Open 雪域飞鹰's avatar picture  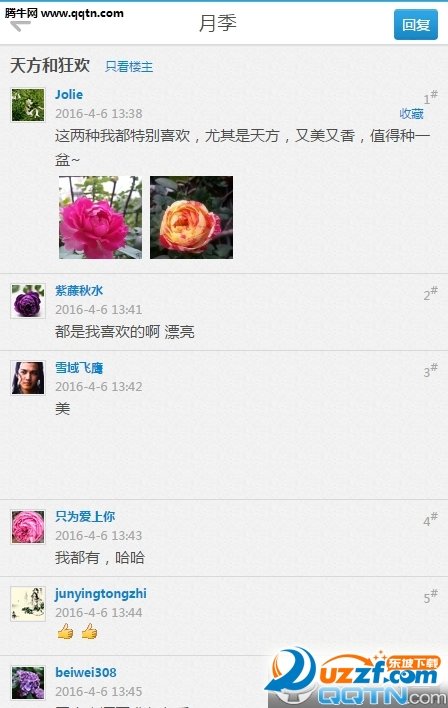point(28,378)
